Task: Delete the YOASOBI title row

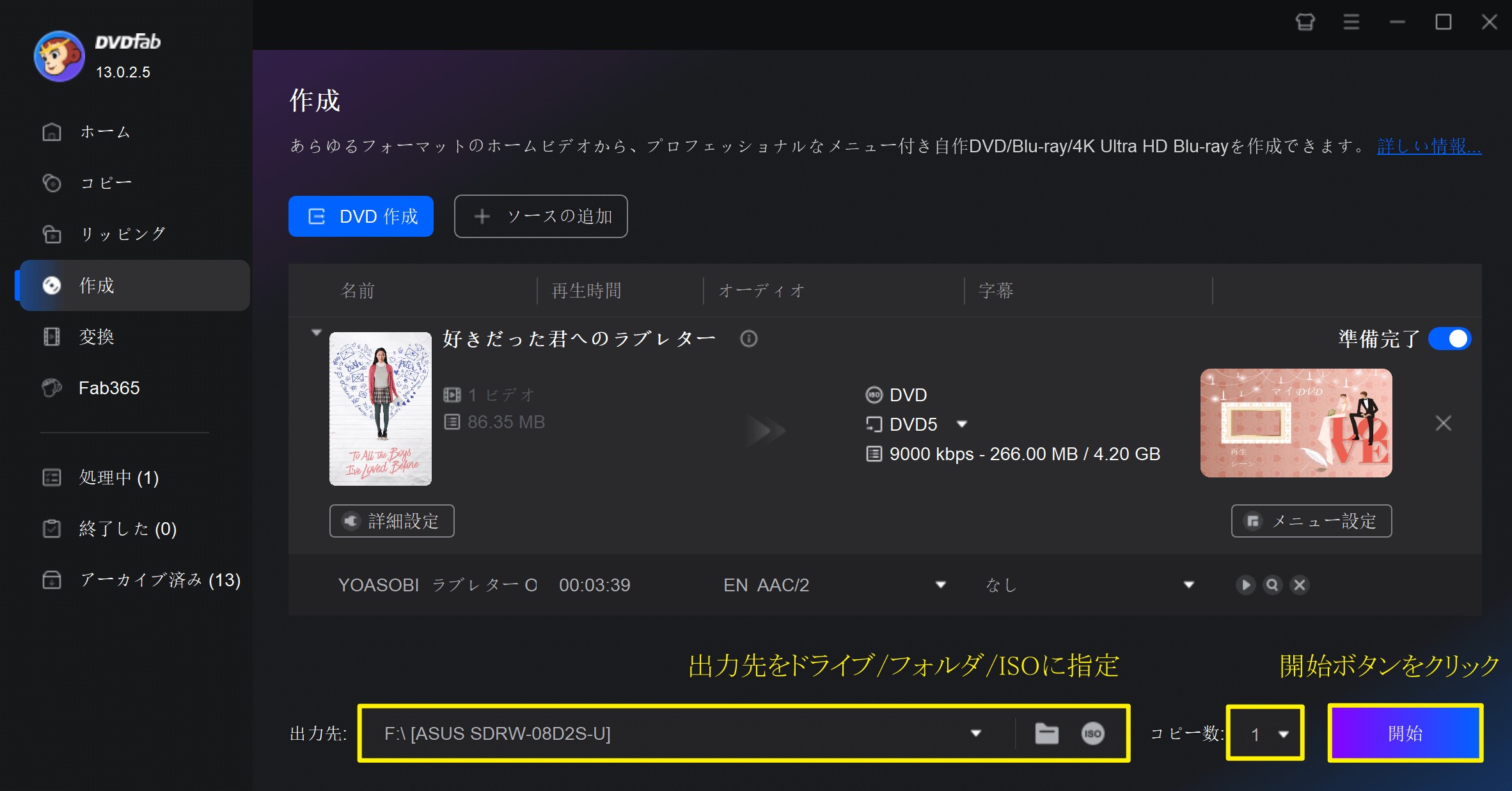Action: click(1300, 585)
